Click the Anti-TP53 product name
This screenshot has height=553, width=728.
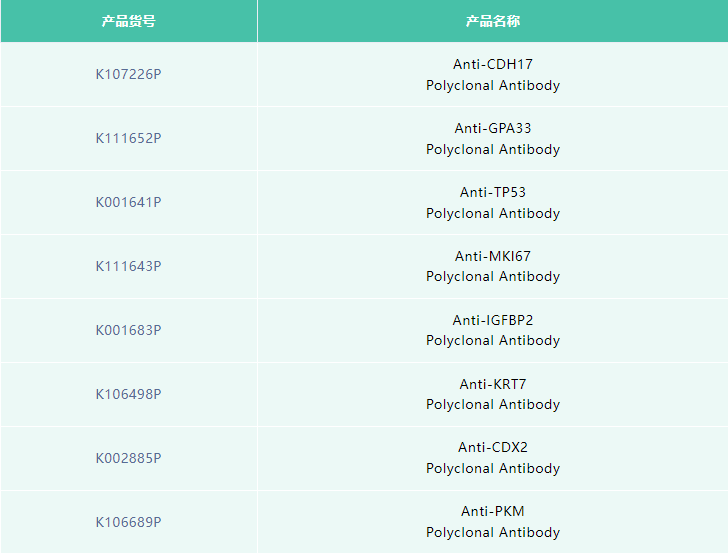click(x=492, y=192)
